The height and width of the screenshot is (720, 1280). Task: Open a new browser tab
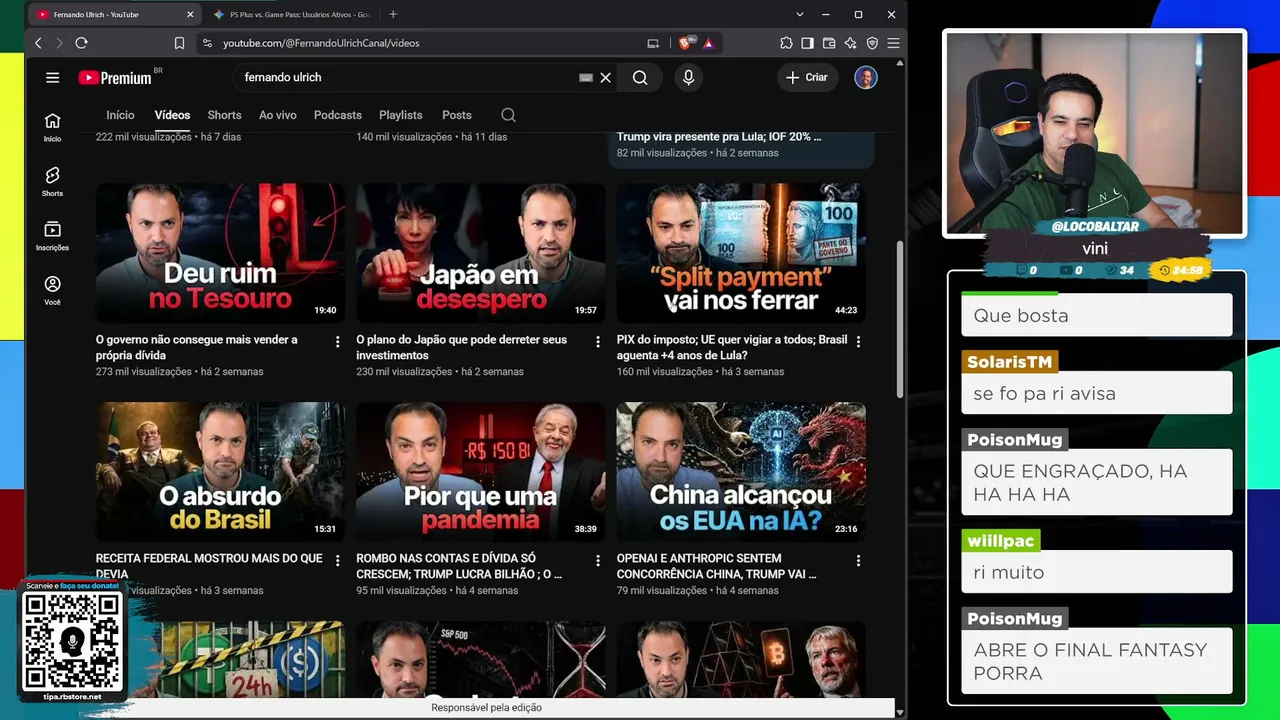coord(393,14)
